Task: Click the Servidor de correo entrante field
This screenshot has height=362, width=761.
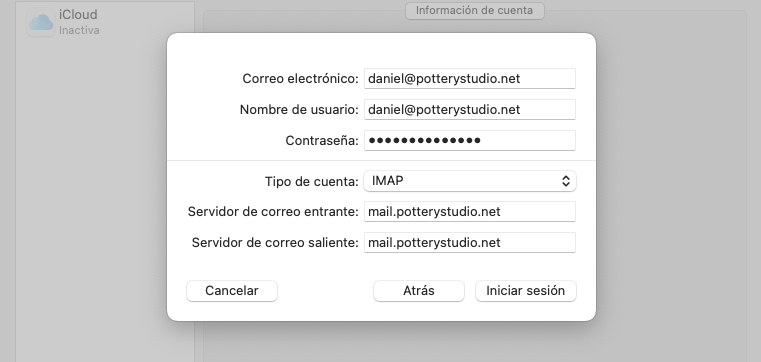Action: click(469, 212)
